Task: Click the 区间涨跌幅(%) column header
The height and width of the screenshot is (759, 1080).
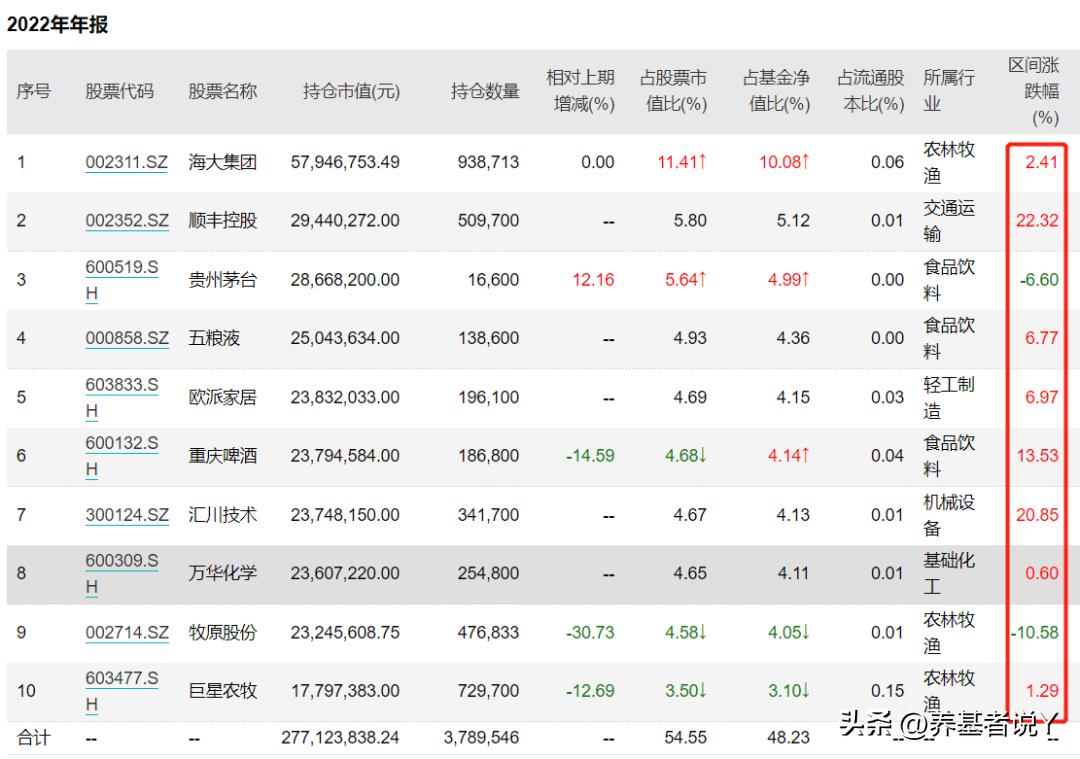Action: (1035, 90)
